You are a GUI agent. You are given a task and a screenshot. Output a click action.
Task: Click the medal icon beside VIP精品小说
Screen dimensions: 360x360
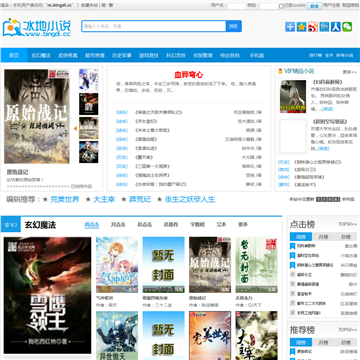click(x=280, y=71)
